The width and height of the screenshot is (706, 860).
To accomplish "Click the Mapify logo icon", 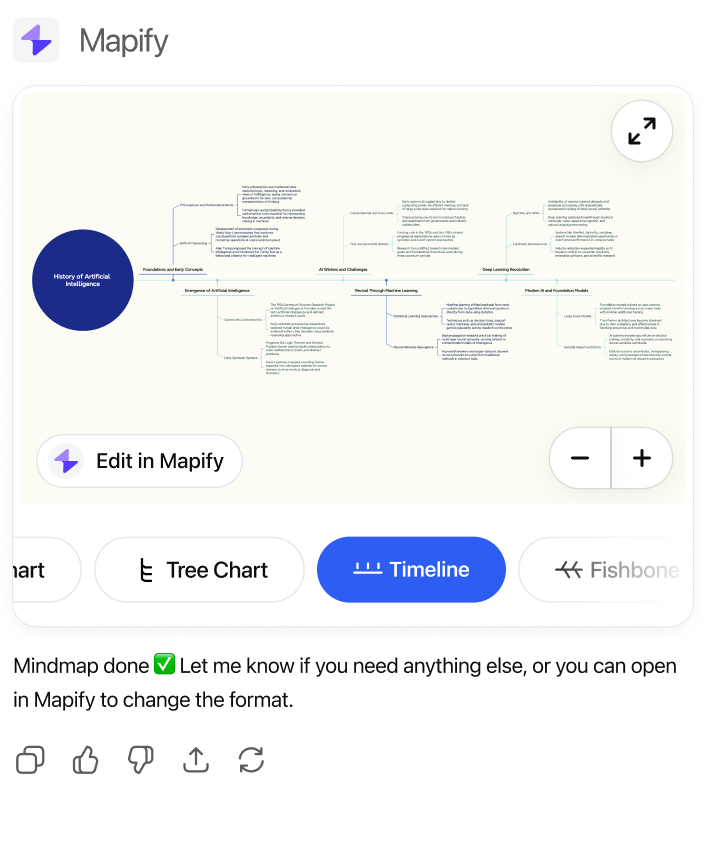I will click(36, 41).
